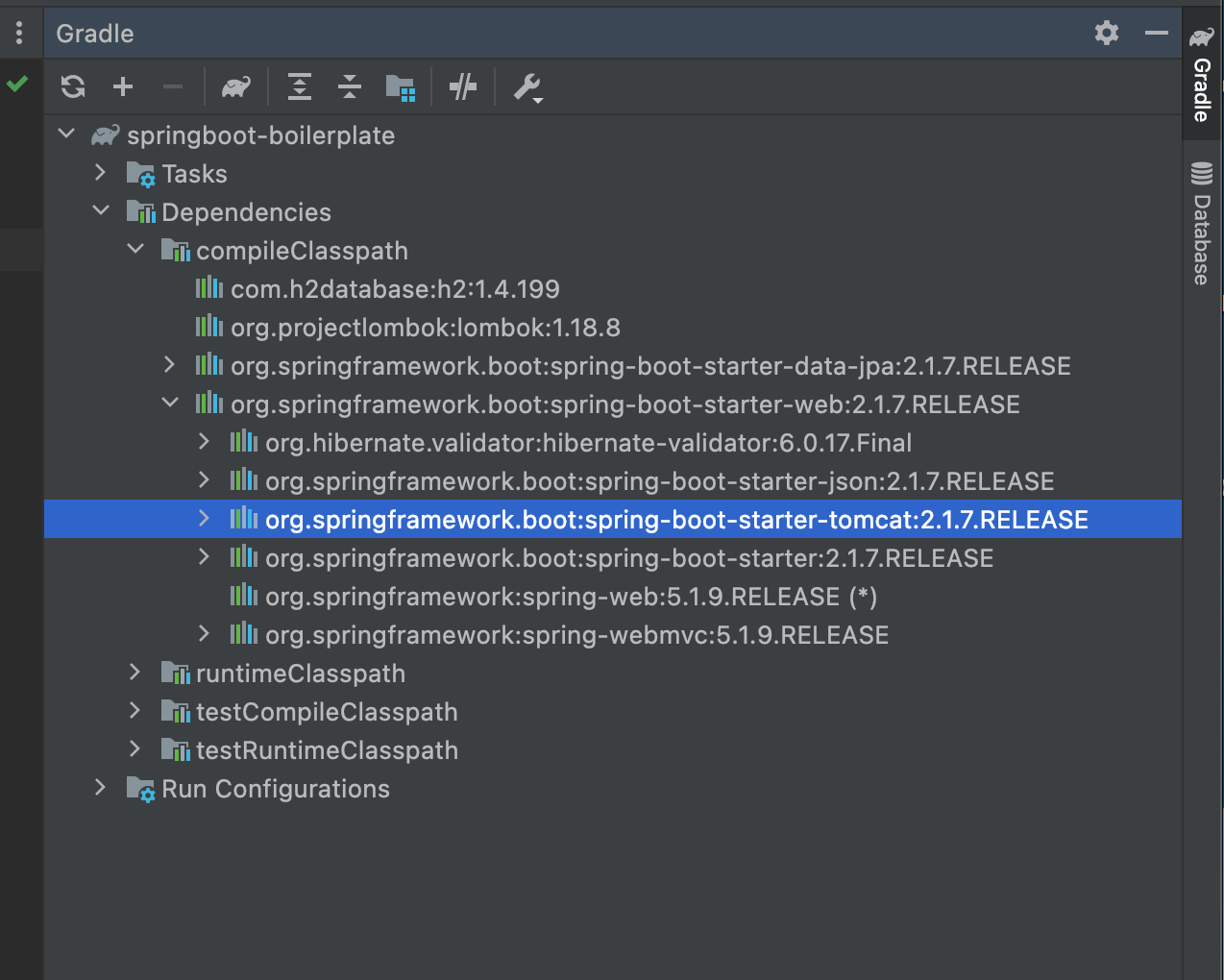1224x980 pixels.
Task: Open Gradle panel gear options
Action: [x=1107, y=33]
